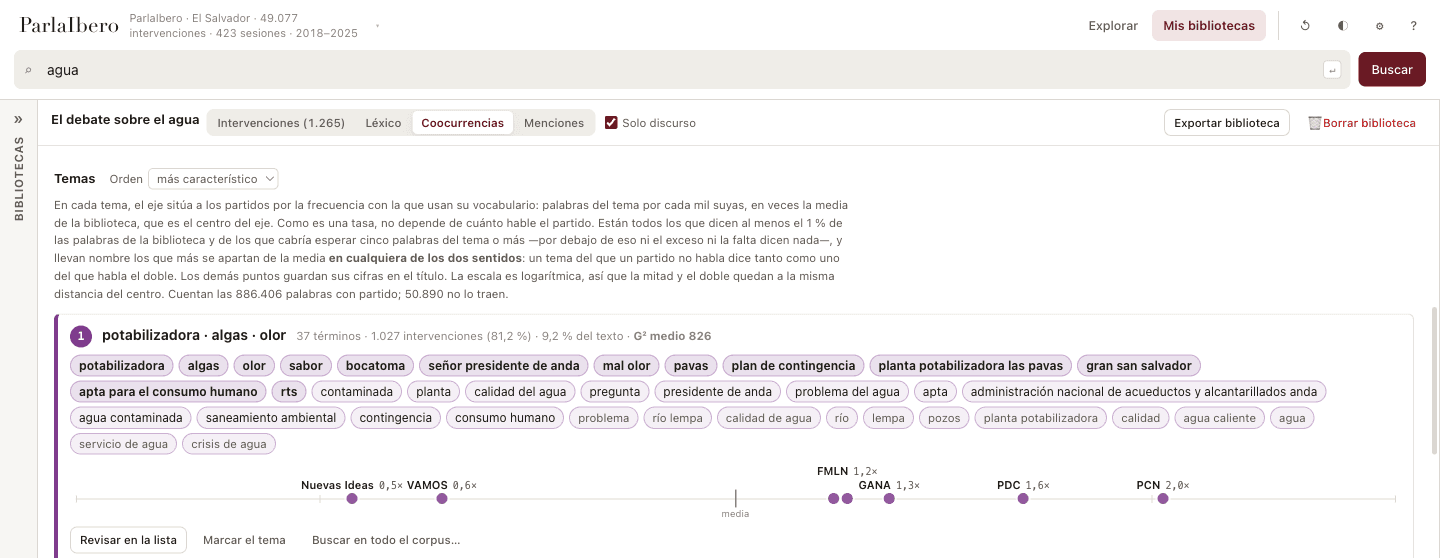
Task: Click the 'calidad del agua' chip
Action: point(520,392)
